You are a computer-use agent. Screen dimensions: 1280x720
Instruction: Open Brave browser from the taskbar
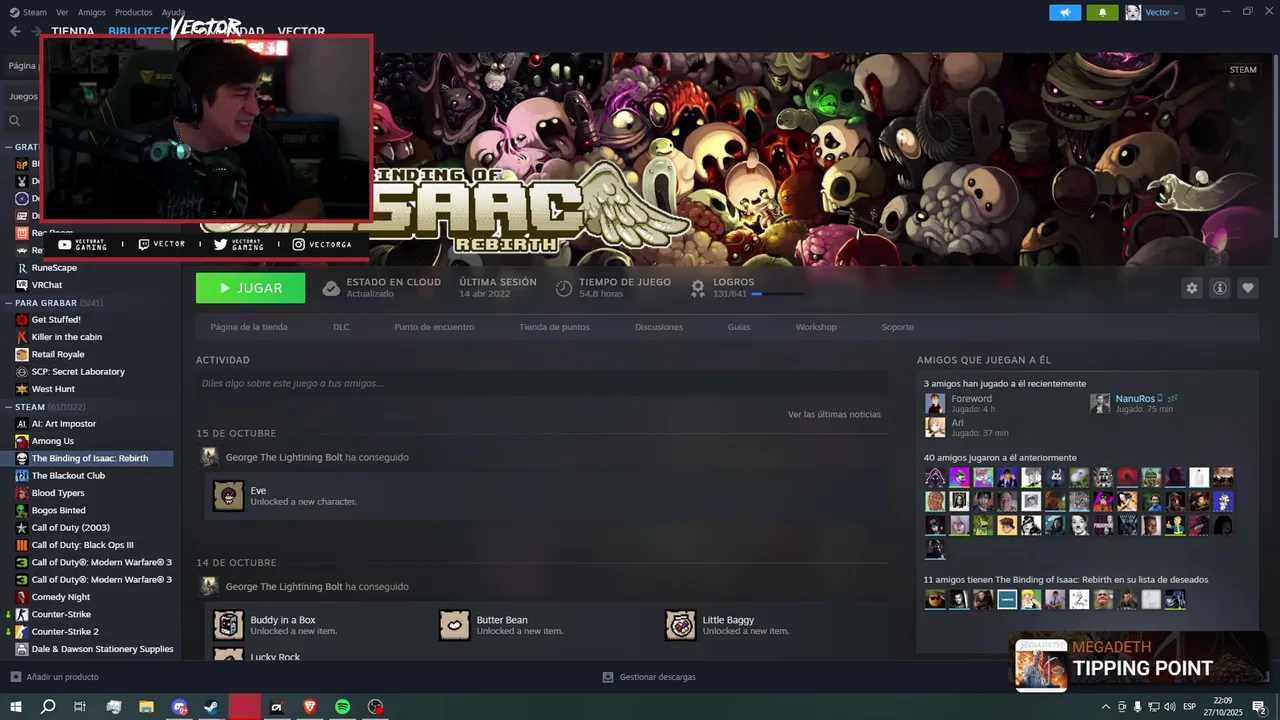(x=309, y=707)
